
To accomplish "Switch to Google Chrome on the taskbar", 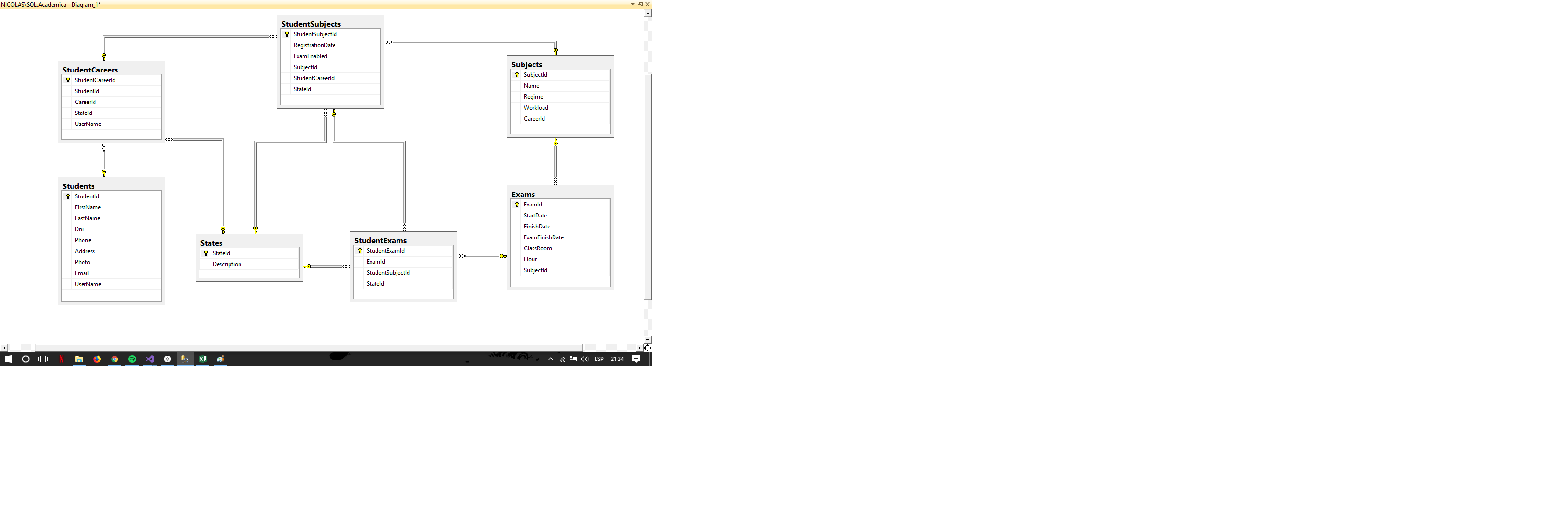I will [115, 360].
